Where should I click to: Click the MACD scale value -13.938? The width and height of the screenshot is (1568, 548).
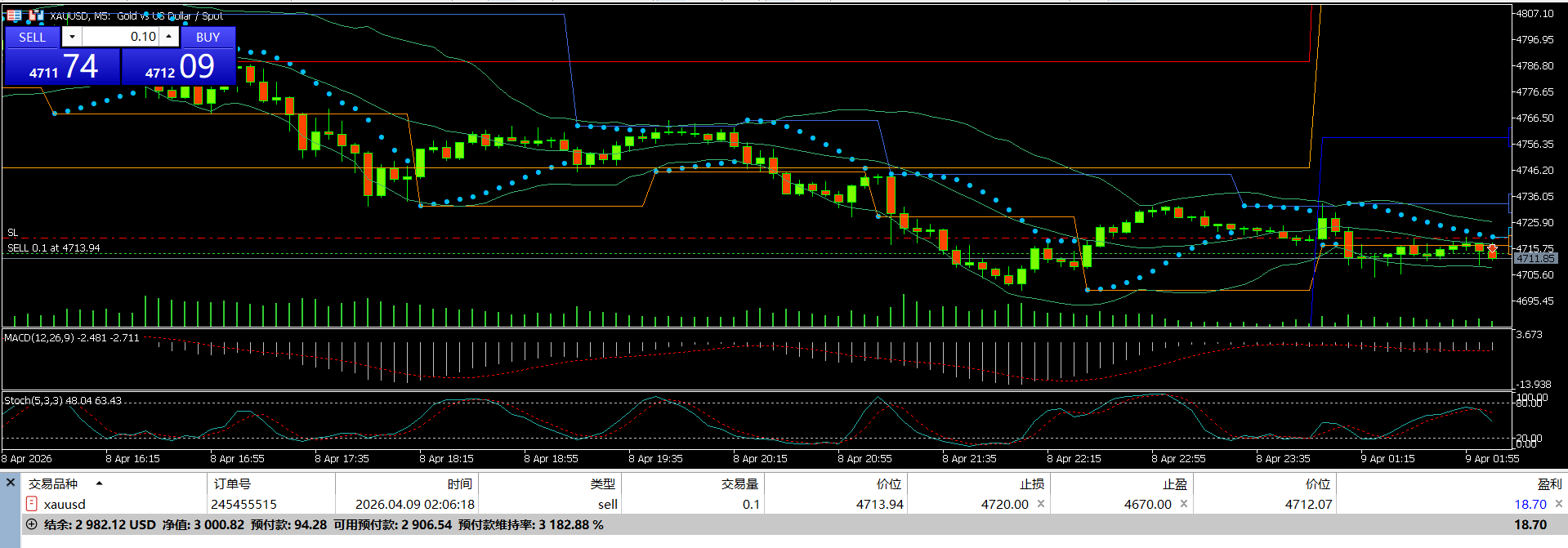click(x=1533, y=384)
